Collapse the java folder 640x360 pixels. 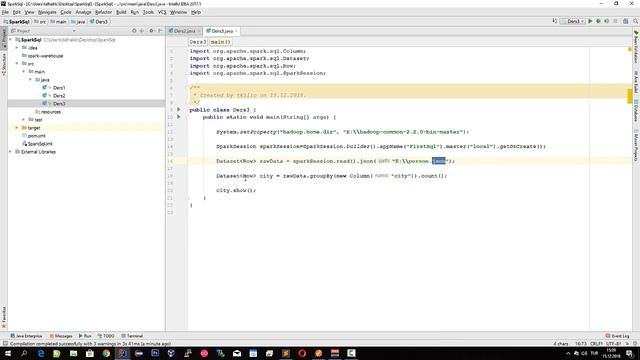click(30, 80)
